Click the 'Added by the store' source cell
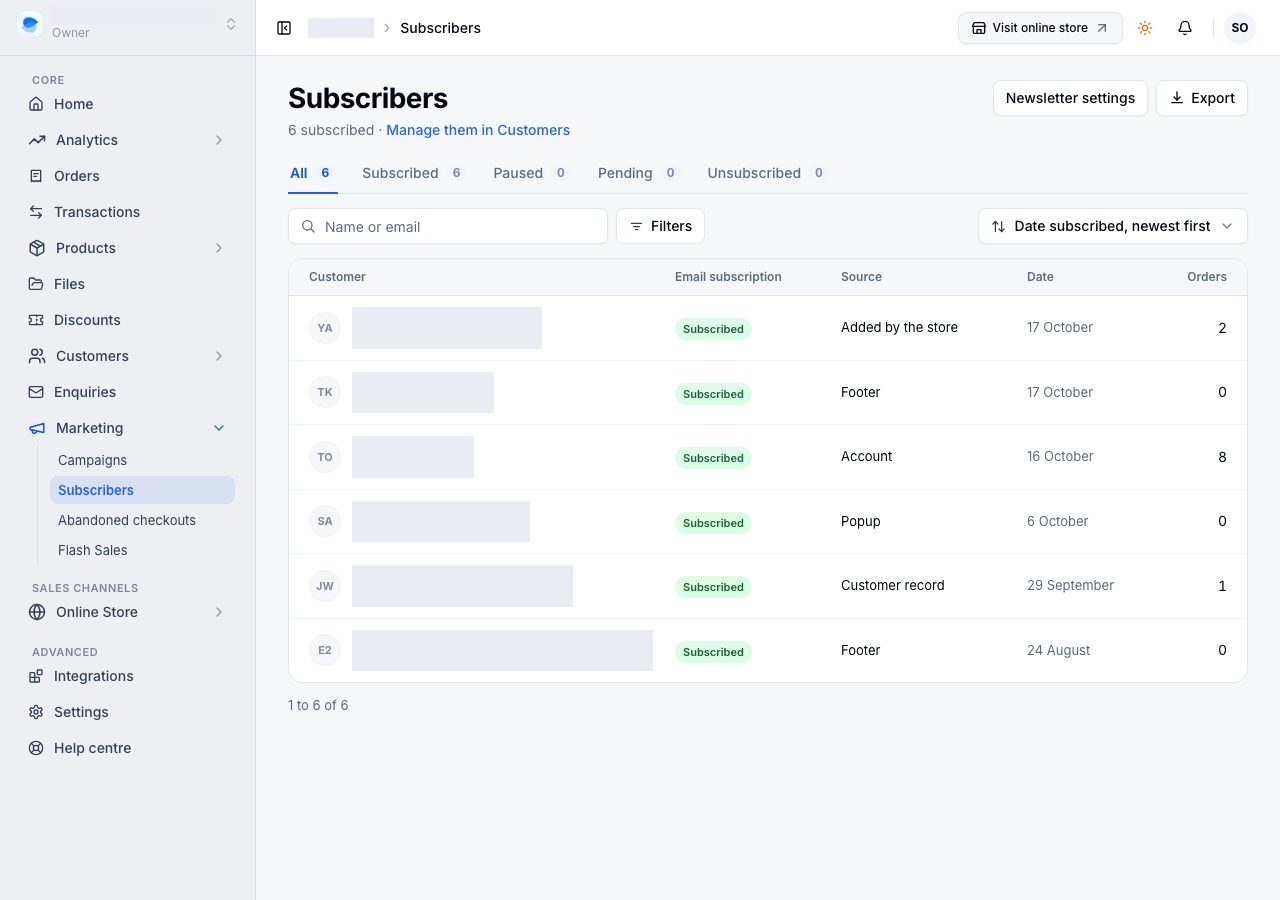Viewport: 1280px width, 900px height. 899,327
